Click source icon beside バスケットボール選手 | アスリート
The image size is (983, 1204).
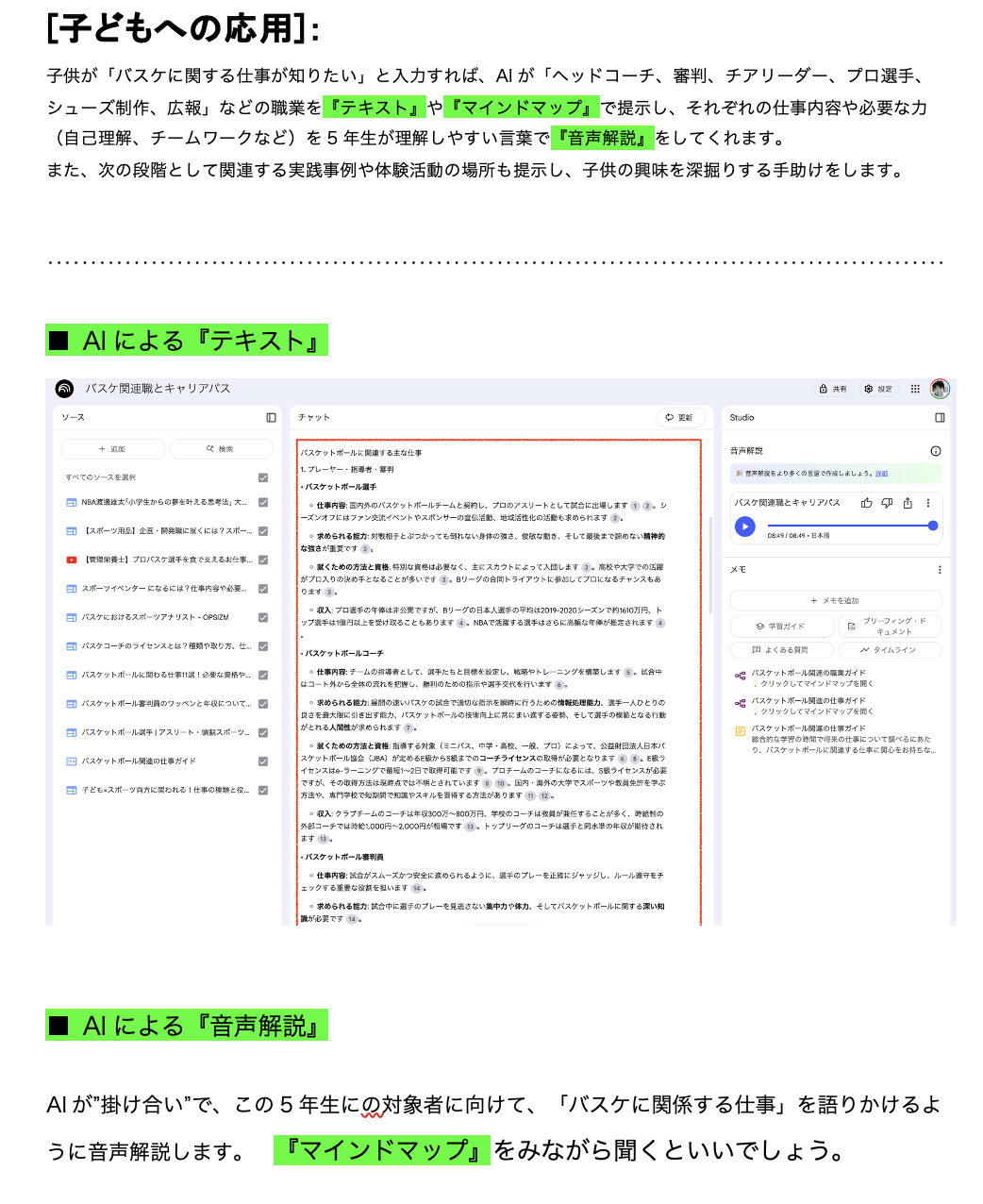[x=72, y=732]
